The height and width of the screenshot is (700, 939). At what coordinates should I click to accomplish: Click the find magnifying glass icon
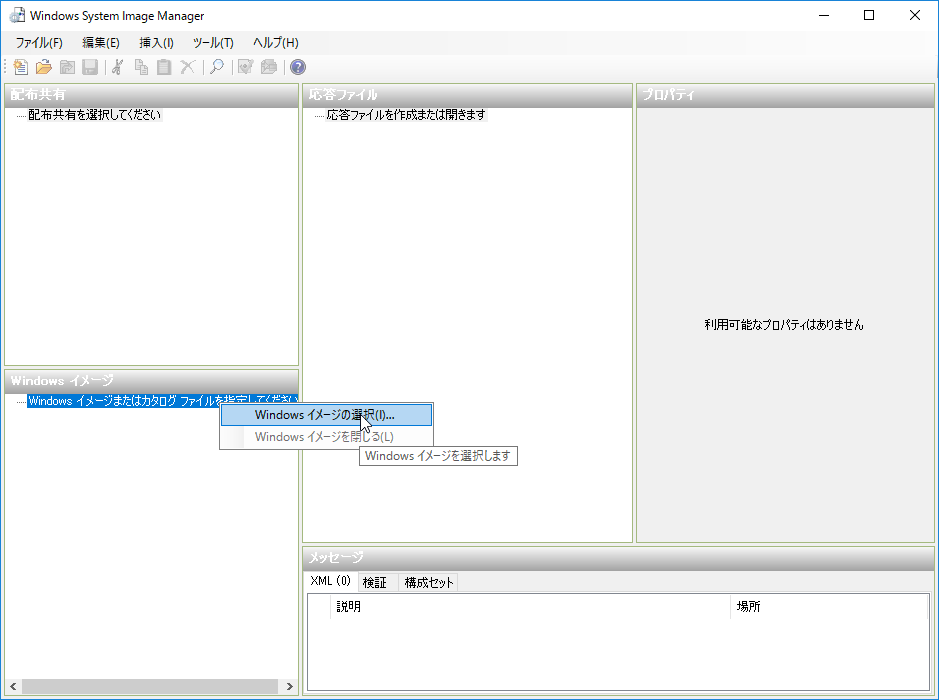pyautogui.click(x=217, y=67)
